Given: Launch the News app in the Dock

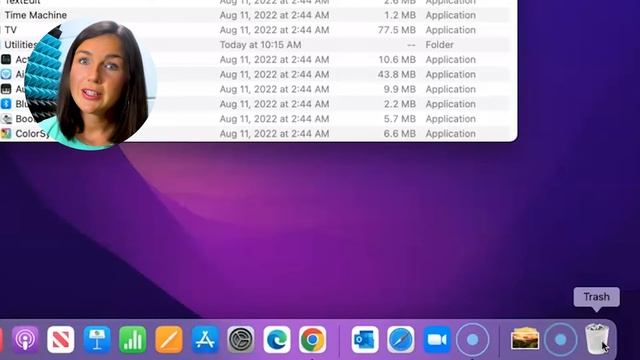Looking at the screenshot, I should 61,340.
